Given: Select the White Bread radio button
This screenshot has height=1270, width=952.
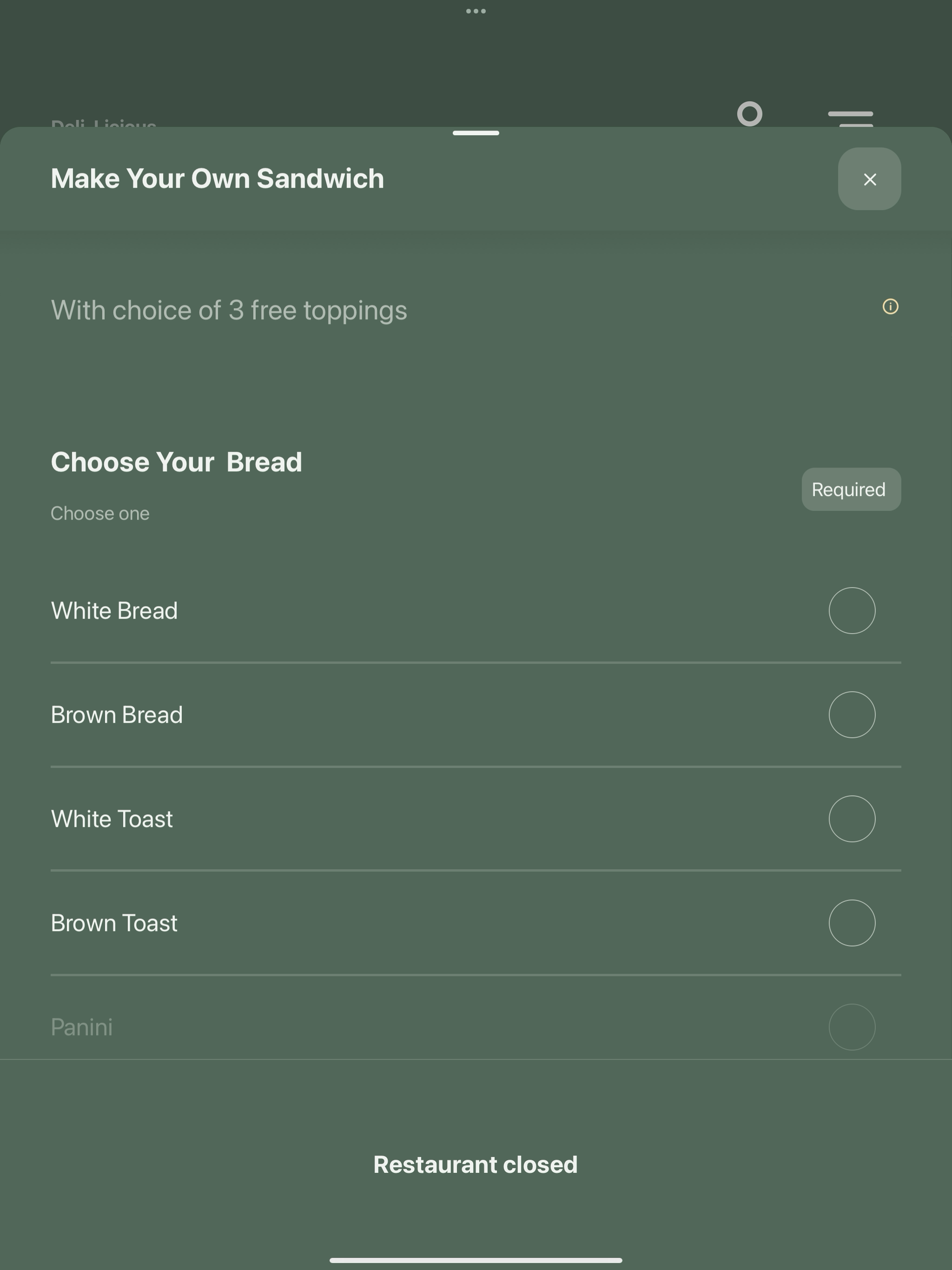Looking at the screenshot, I should (852, 610).
